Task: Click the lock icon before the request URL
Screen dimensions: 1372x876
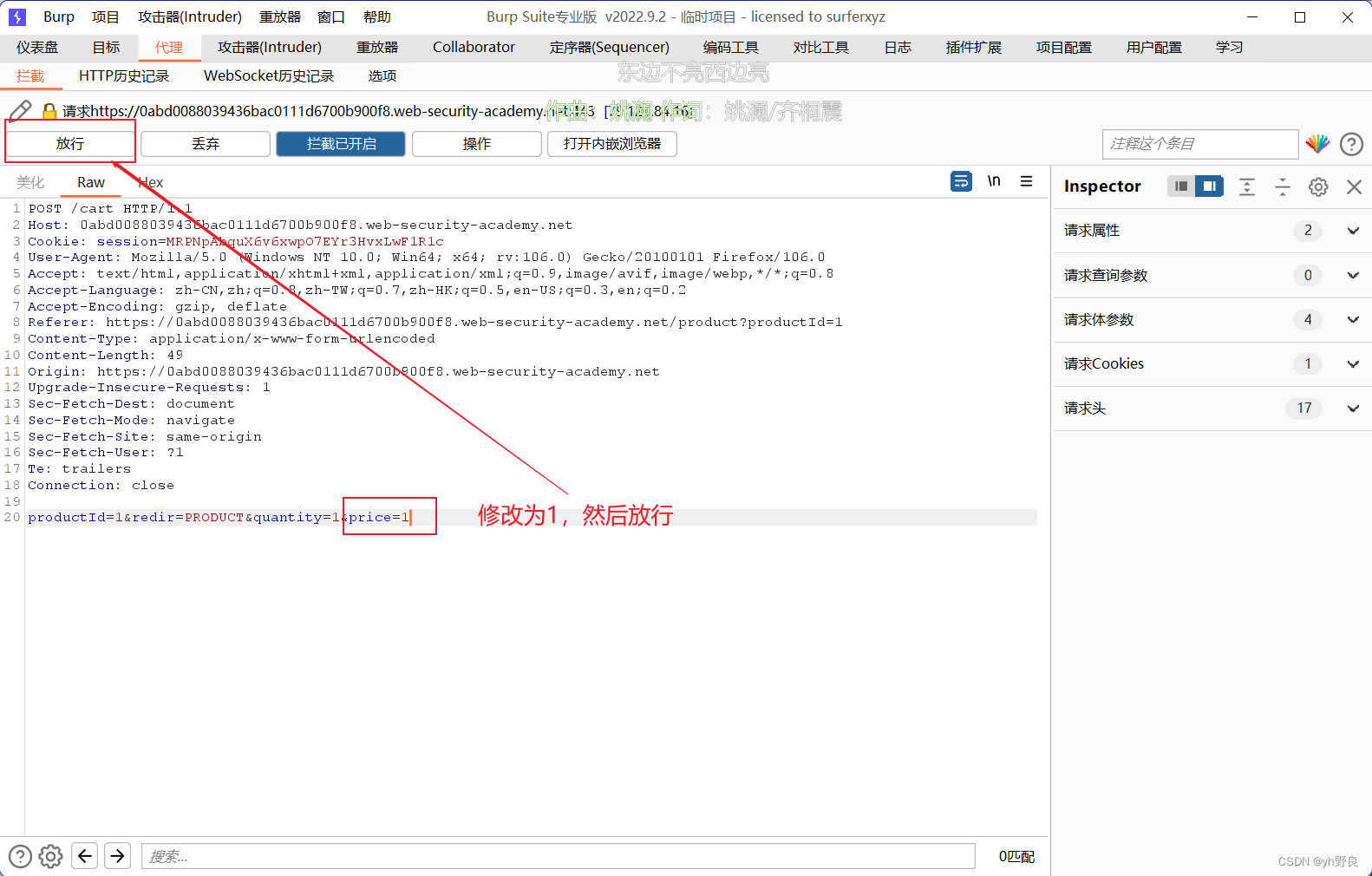Action: 49,111
